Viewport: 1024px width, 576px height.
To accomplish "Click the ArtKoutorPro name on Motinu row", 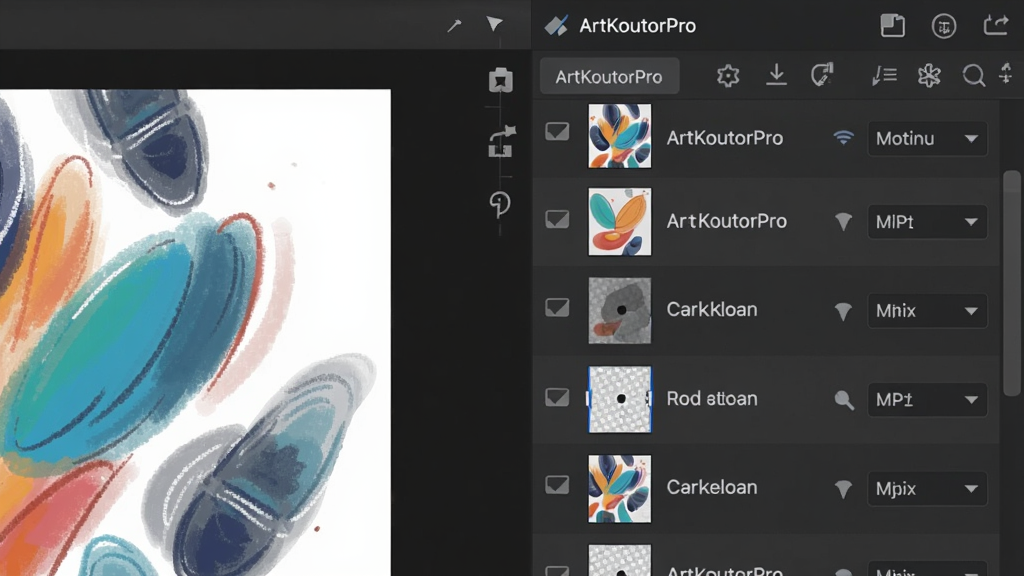I will [x=725, y=138].
